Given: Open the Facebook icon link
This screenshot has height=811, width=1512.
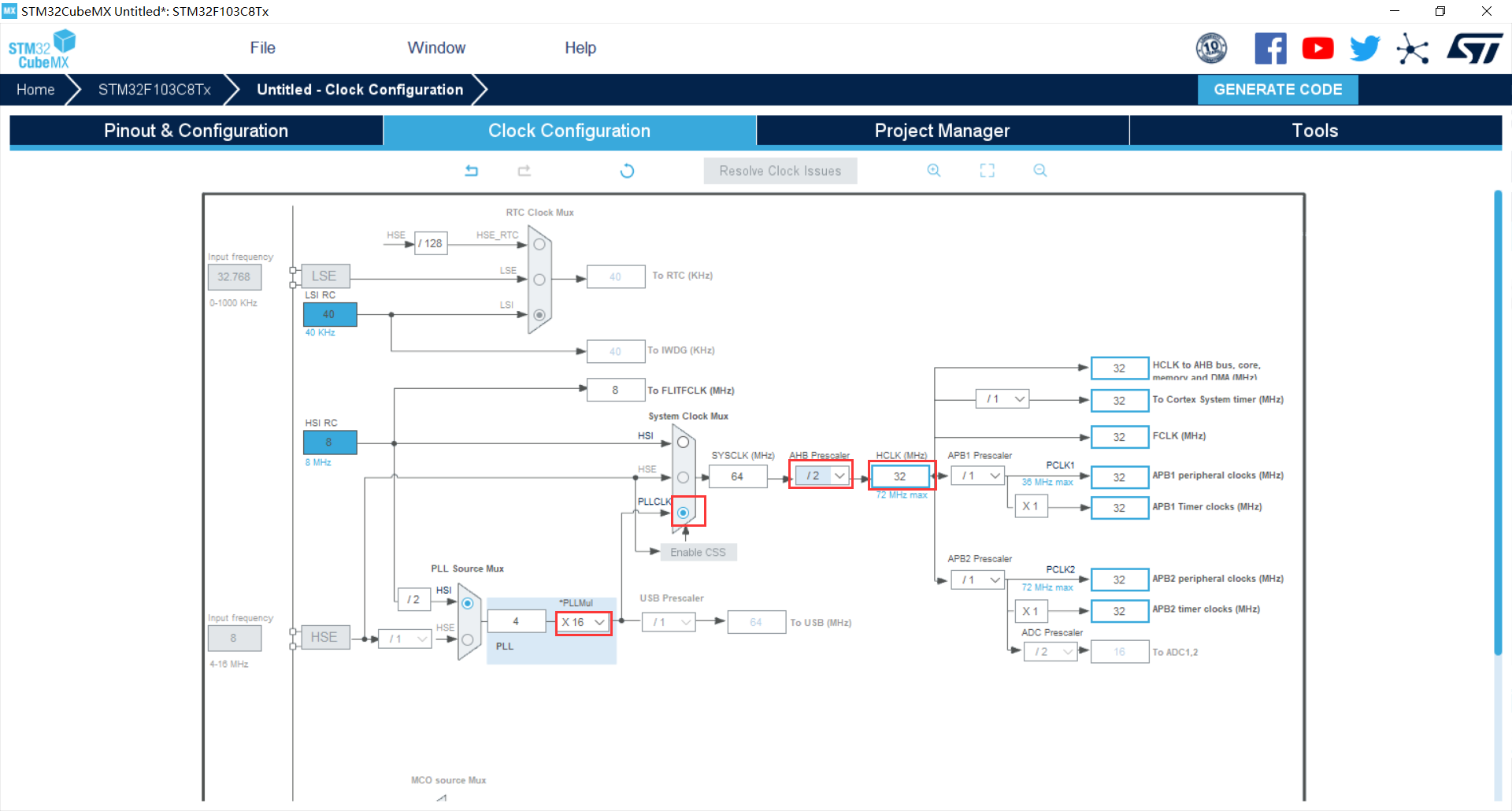Looking at the screenshot, I should click(1270, 49).
